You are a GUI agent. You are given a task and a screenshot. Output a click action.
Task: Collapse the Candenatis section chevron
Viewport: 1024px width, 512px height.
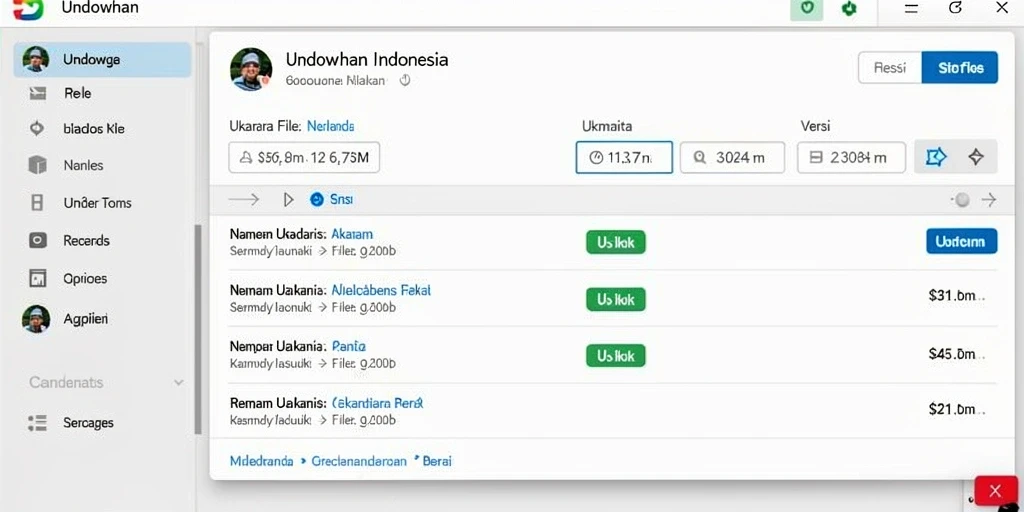[178, 383]
